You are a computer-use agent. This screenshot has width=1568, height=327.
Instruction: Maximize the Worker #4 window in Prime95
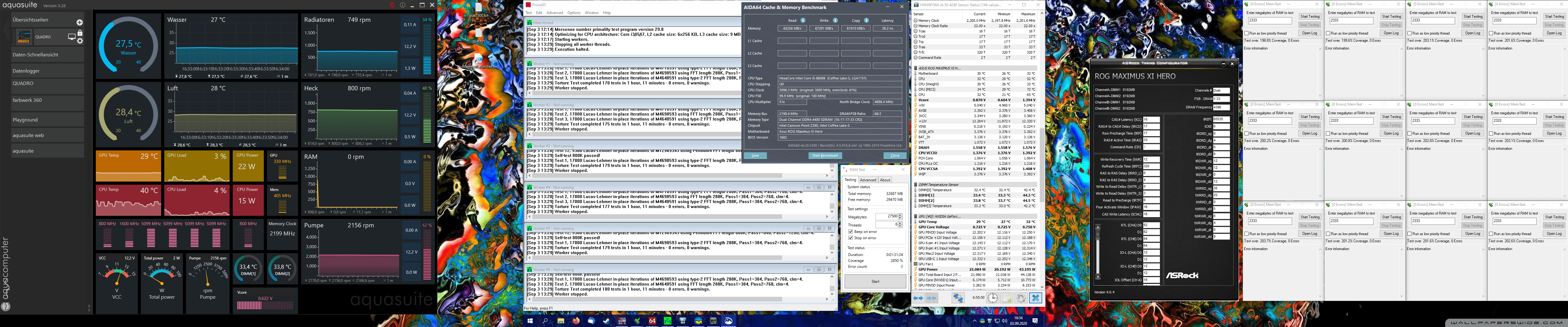pos(819,187)
